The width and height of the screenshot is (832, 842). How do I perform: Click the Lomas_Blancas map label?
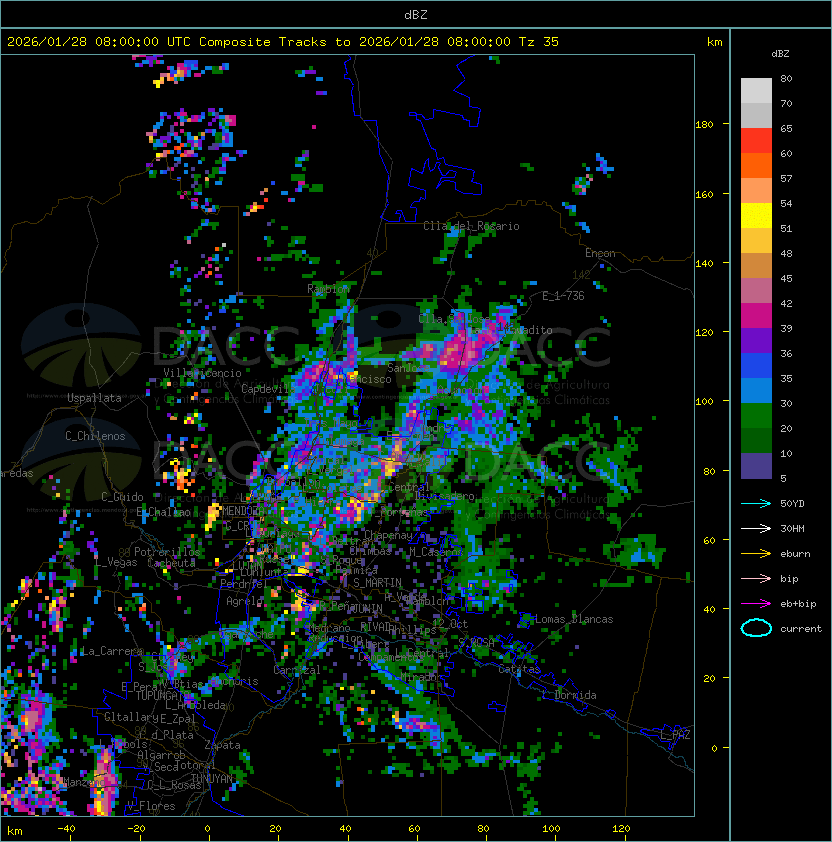(574, 619)
